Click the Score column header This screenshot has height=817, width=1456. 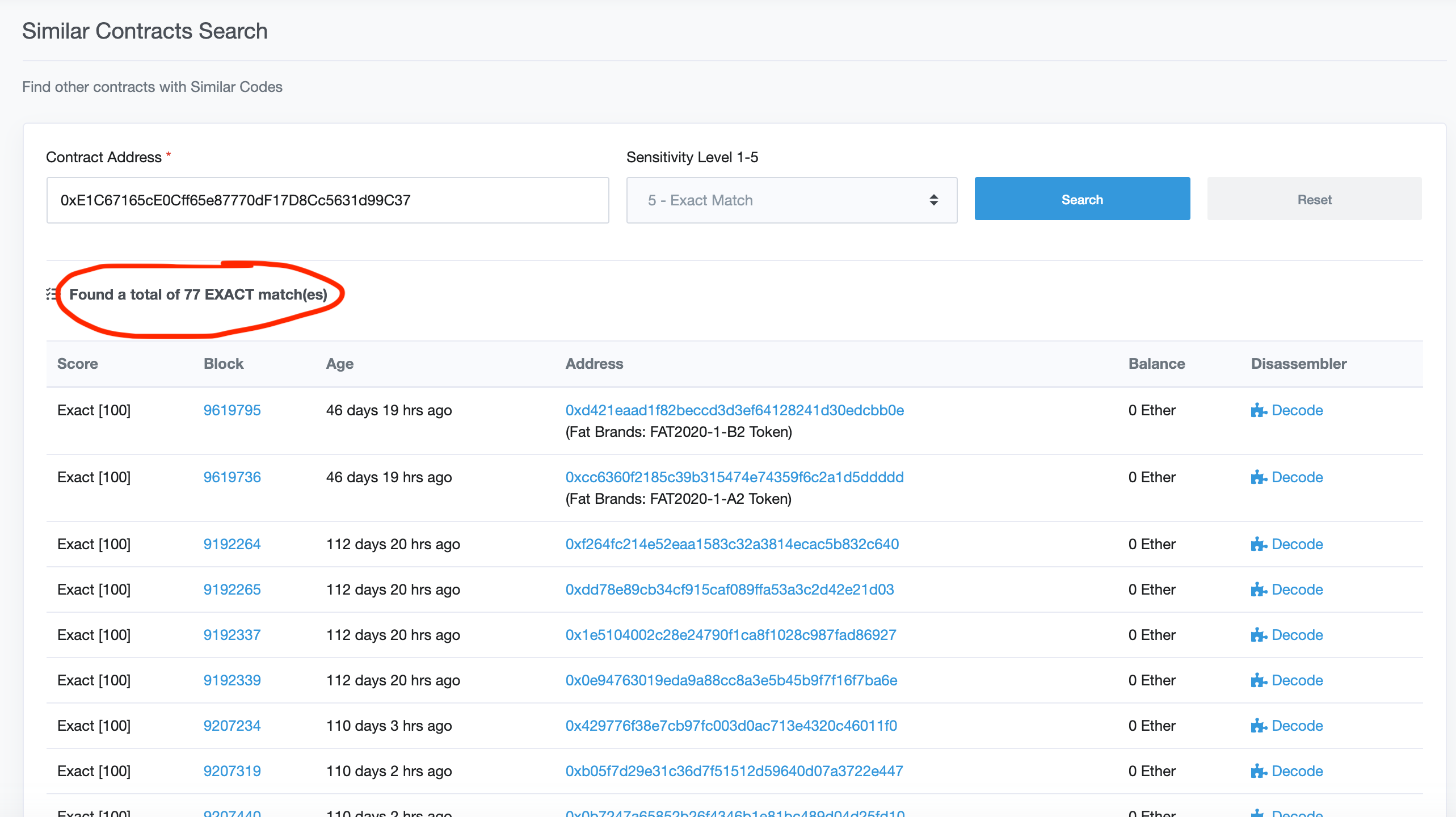pos(78,364)
